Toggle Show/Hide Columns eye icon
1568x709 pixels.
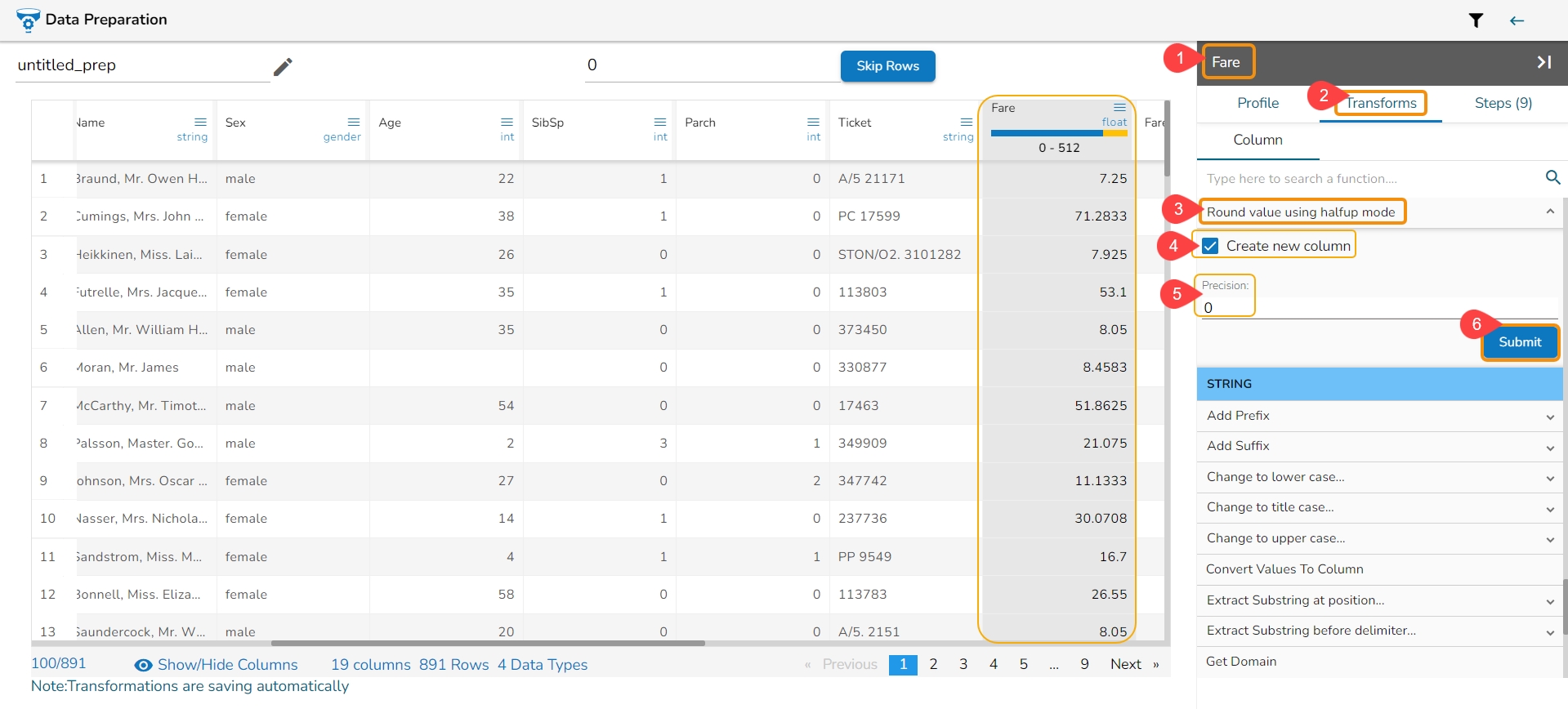click(143, 665)
